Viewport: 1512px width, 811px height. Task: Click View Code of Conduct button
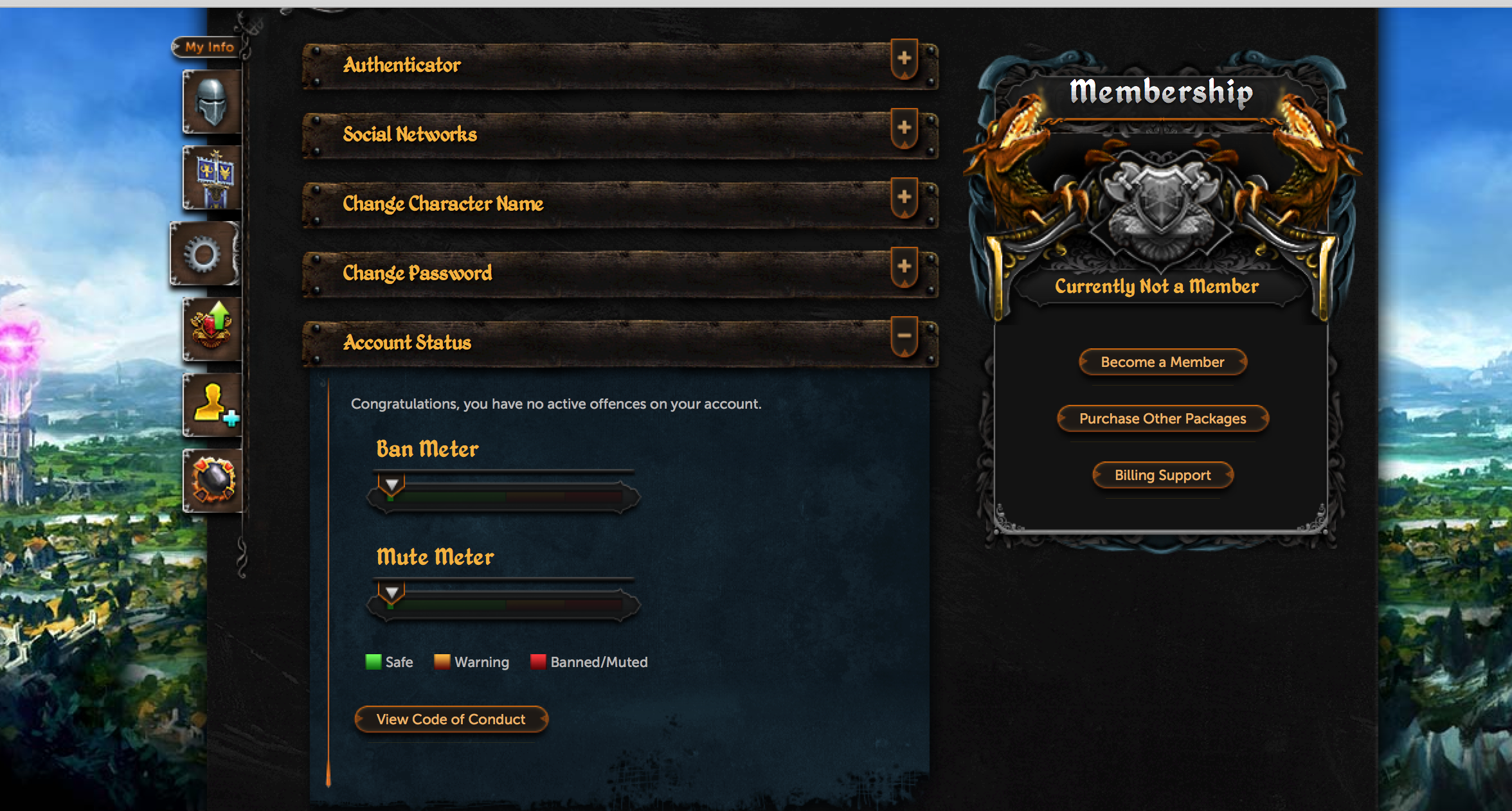coord(451,719)
